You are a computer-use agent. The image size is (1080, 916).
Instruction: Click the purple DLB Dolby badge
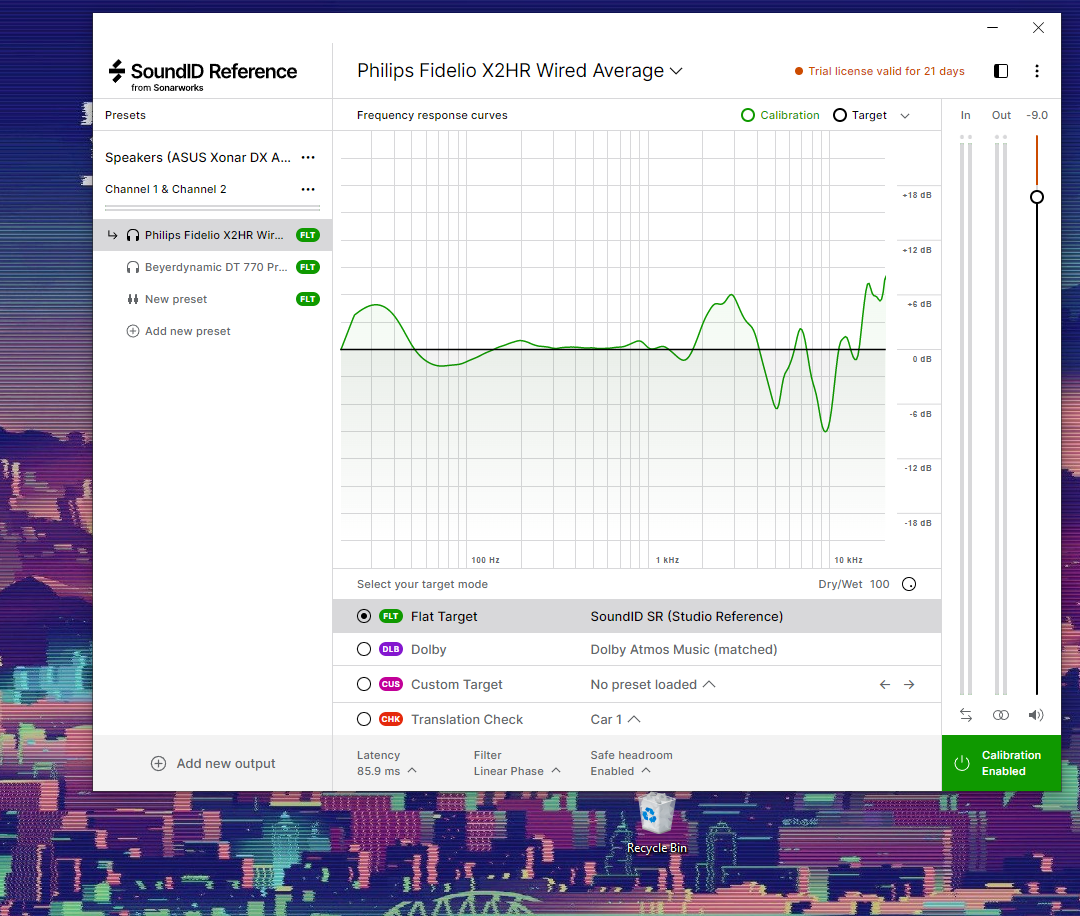(391, 649)
